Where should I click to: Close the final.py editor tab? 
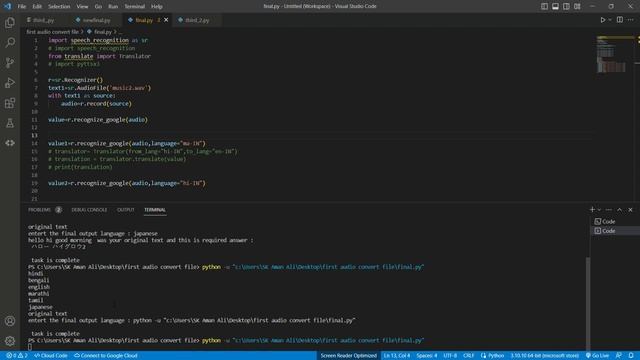click(166, 20)
